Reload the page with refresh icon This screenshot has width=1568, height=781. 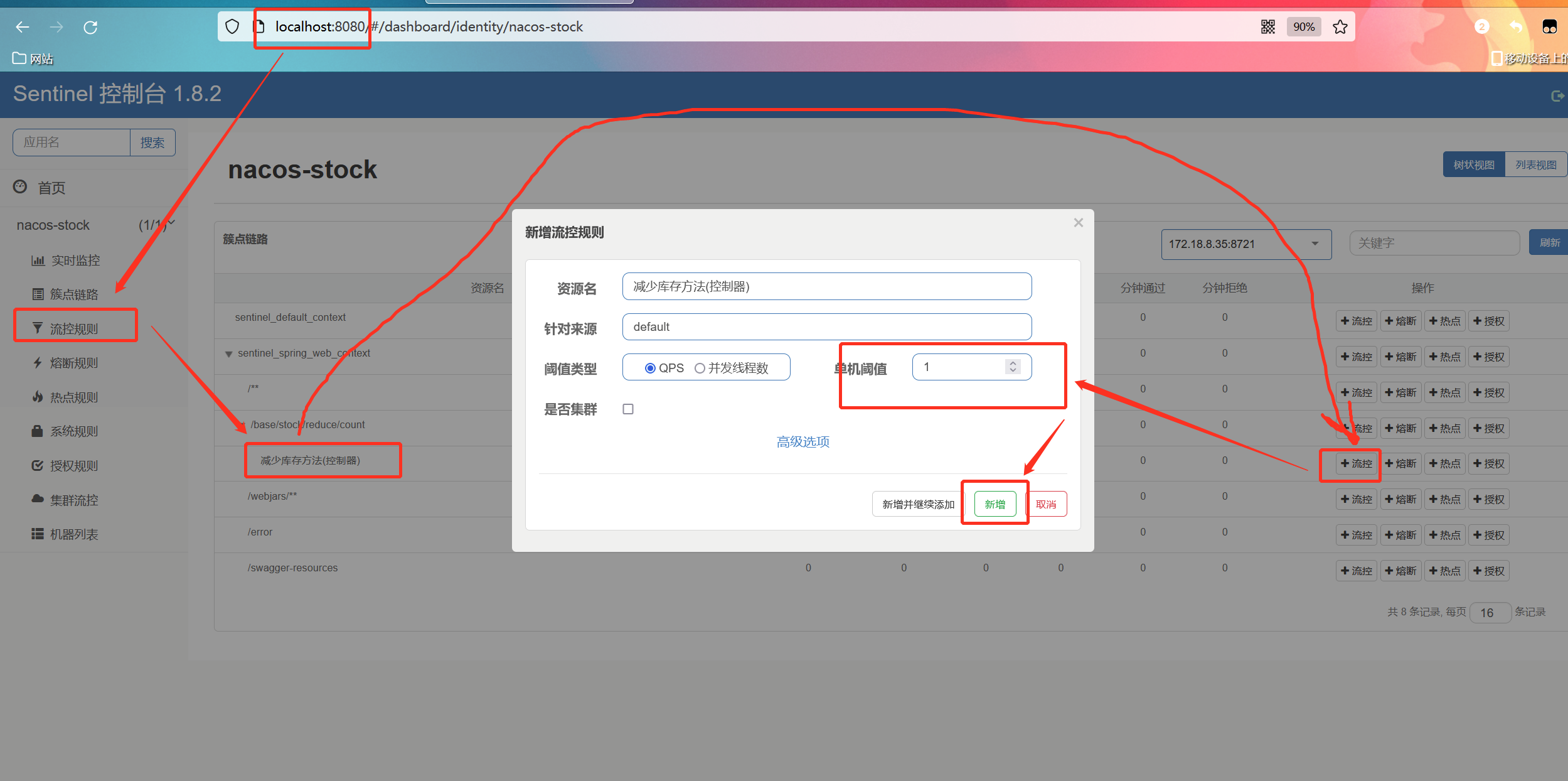[90, 27]
